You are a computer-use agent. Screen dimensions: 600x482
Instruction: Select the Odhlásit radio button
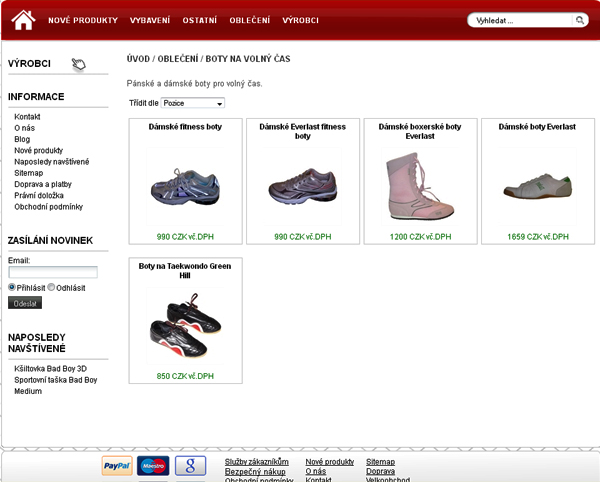[x=51, y=287]
